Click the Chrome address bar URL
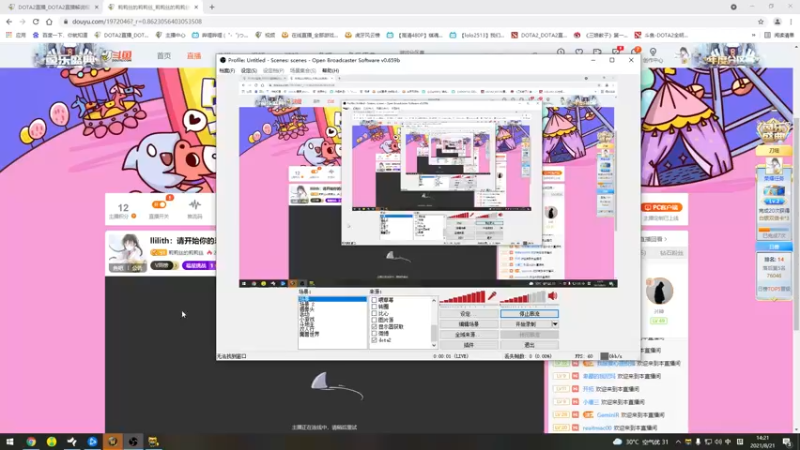Image resolution: width=800 pixels, height=450 pixels. coord(137,21)
